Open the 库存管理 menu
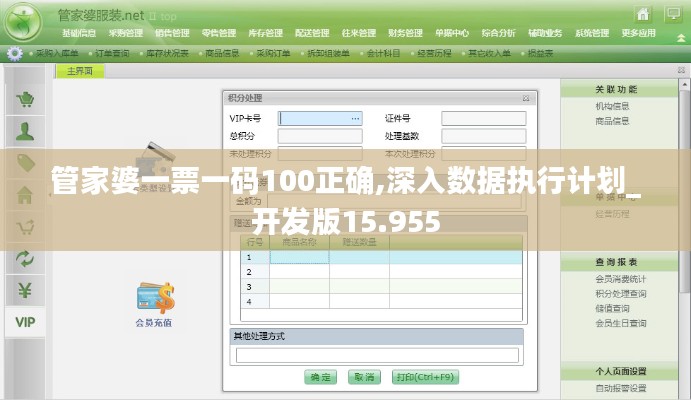Screen dimensions: 691x400 point(266,33)
